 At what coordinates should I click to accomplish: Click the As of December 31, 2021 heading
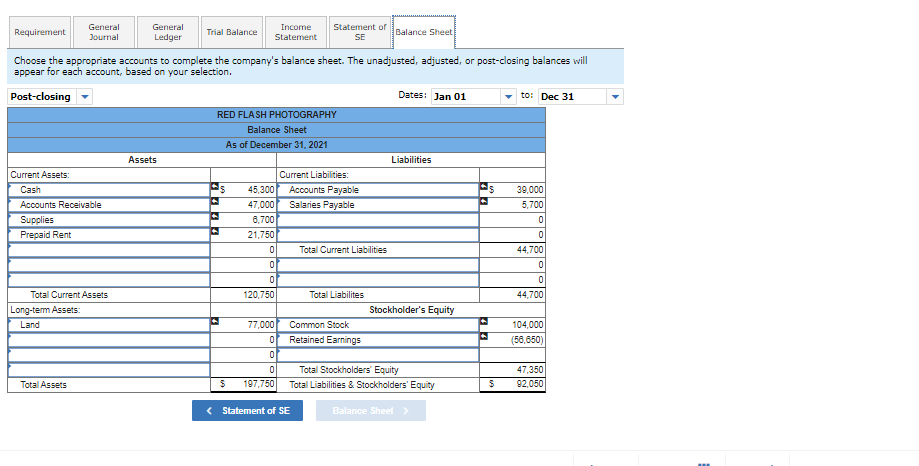[x=277, y=145]
